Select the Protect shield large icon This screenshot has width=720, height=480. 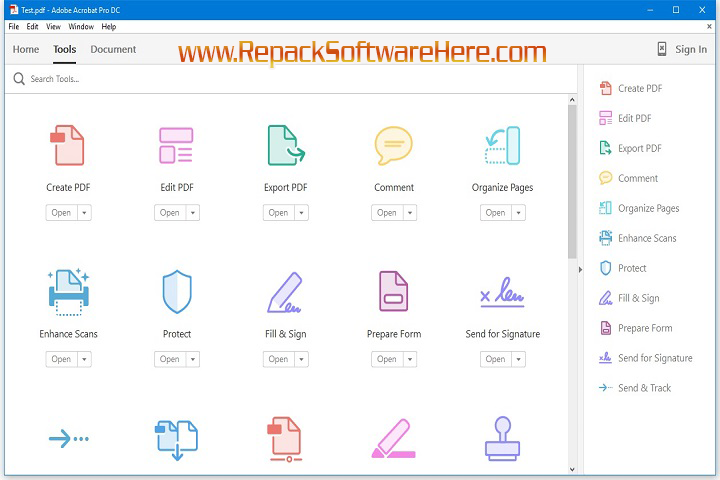pyautogui.click(x=177, y=292)
